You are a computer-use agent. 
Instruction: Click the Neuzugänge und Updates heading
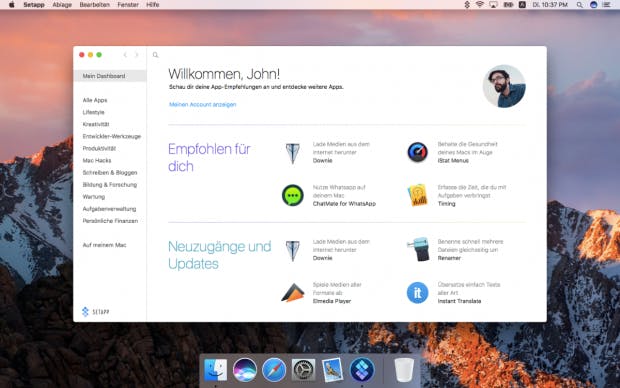coord(219,255)
